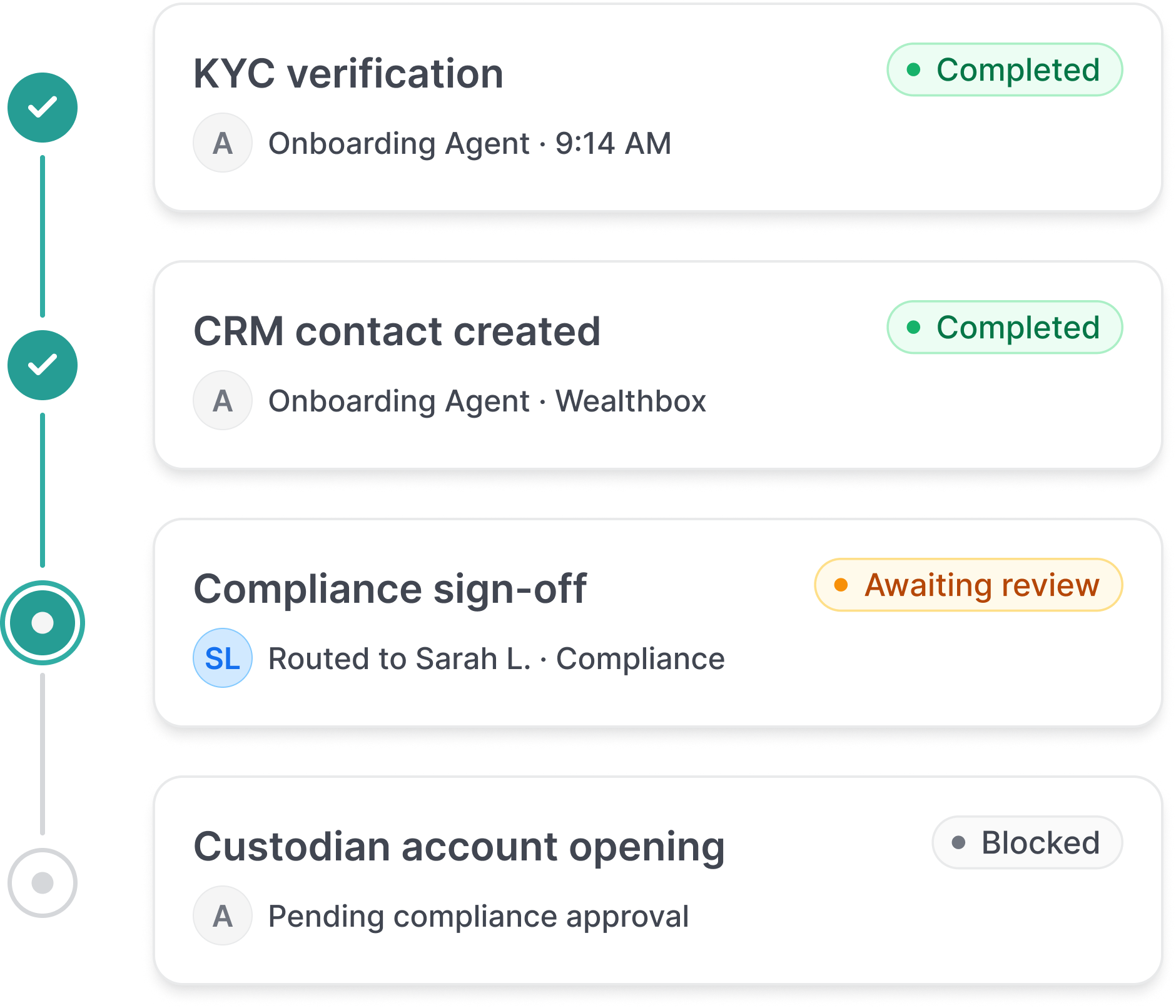Click the Completed badge on KYC verification

pos(1005,70)
